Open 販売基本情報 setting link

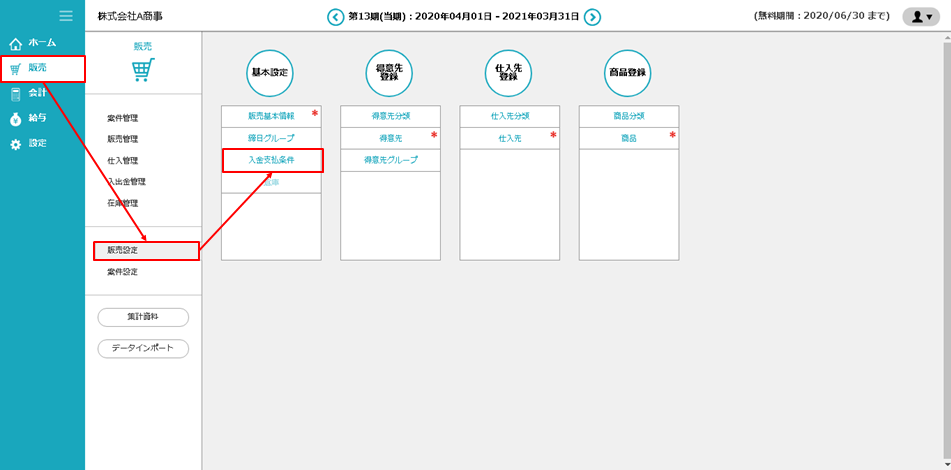pyautogui.click(x=270, y=116)
